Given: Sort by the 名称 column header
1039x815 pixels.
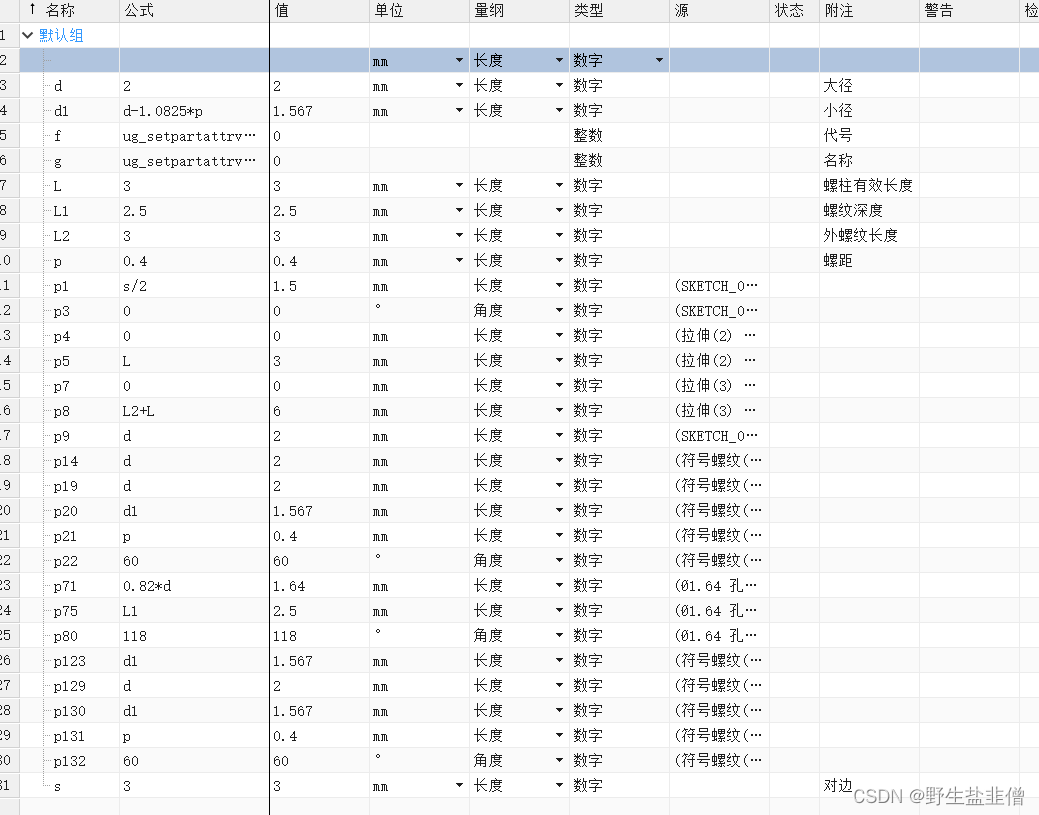Looking at the screenshot, I should pyautogui.click(x=60, y=11).
